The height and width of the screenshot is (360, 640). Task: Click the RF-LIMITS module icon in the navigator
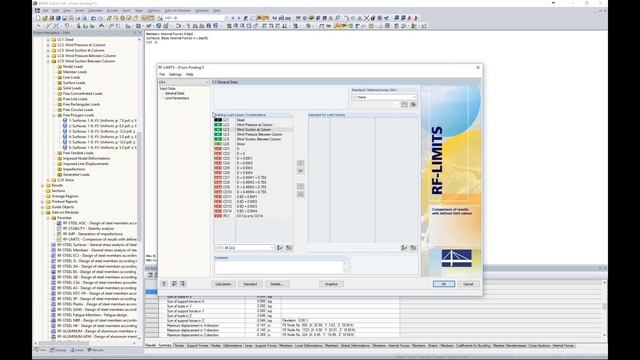(x=59, y=239)
